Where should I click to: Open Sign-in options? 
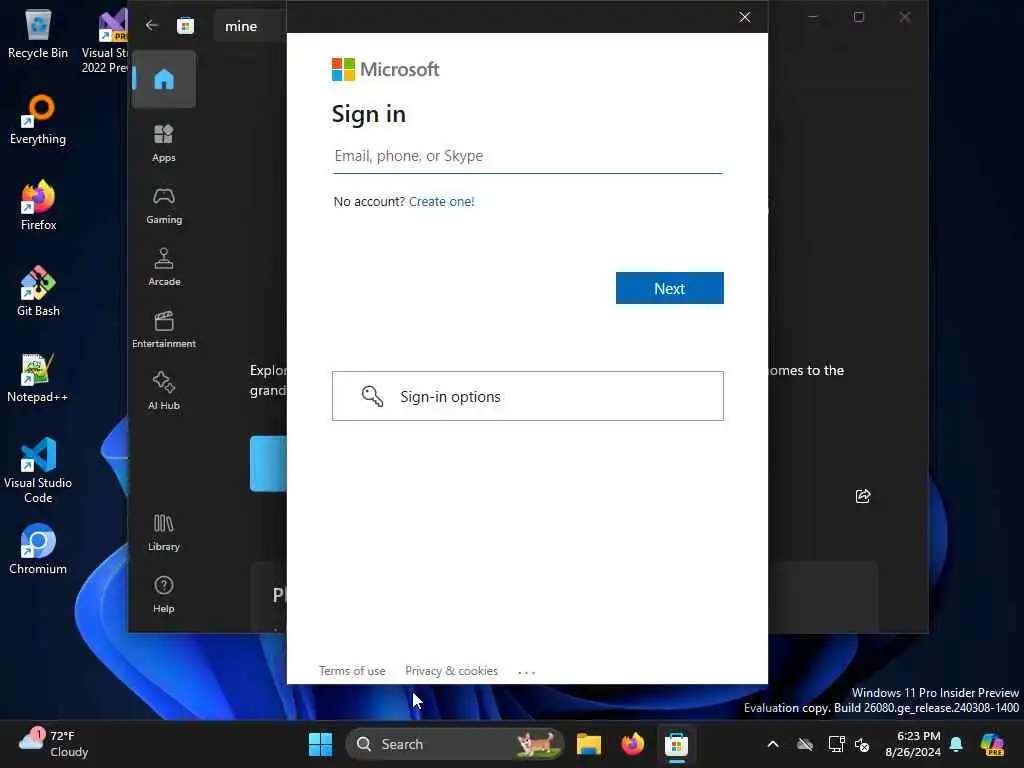[x=528, y=396]
